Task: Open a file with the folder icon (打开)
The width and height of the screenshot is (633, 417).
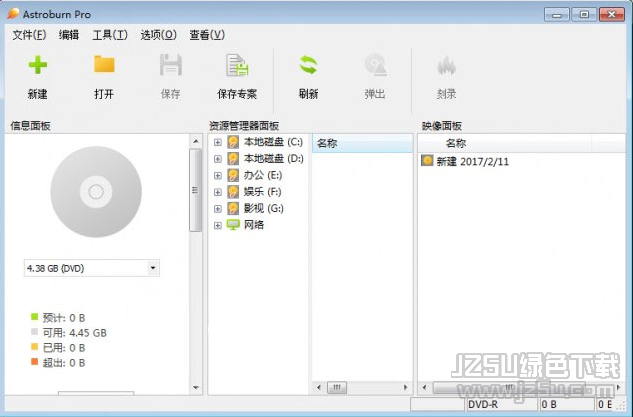Action: click(x=104, y=65)
